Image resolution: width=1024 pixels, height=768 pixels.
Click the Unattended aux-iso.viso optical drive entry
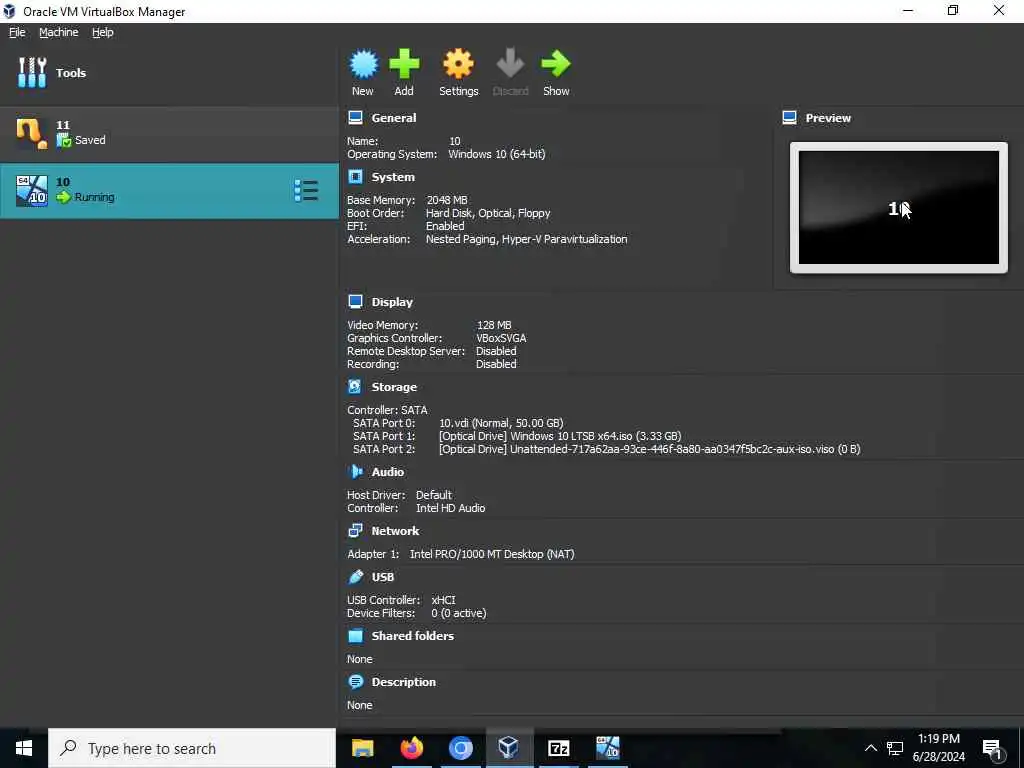click(x=650, y=449)
